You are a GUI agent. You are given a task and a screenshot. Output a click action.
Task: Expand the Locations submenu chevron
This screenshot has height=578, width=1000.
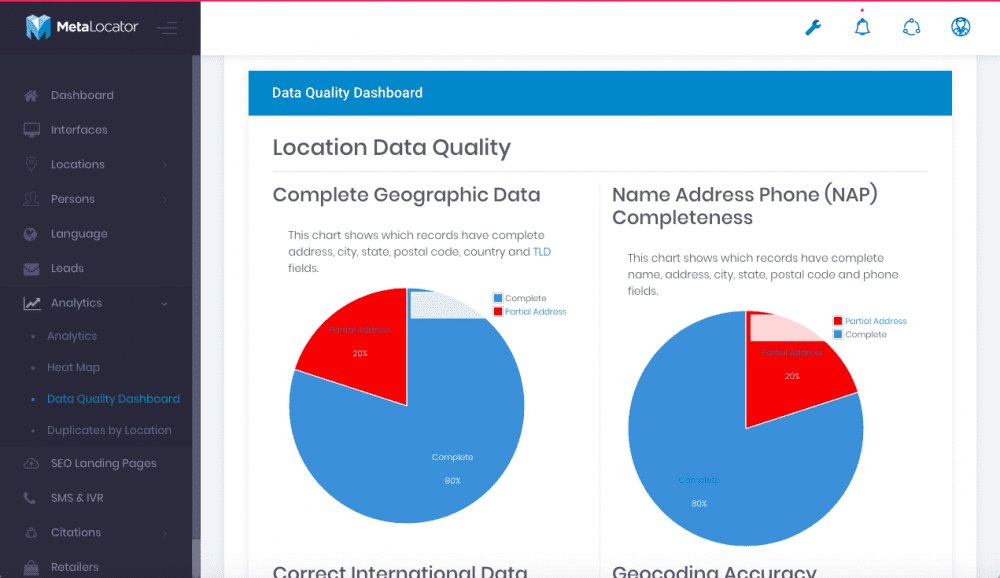point(165,165)
